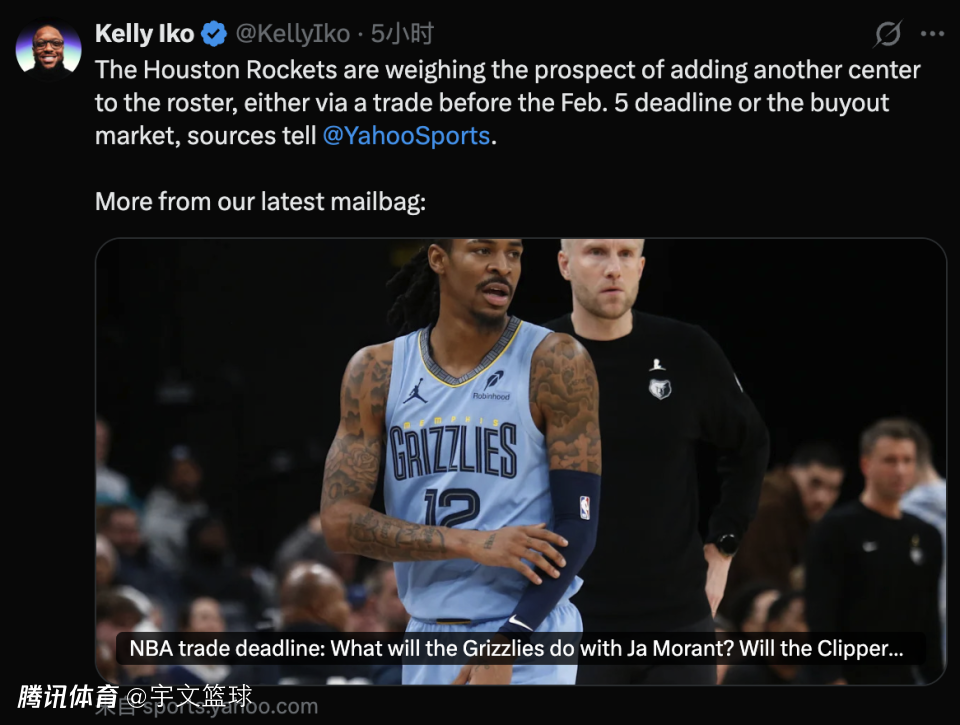
Task: Open the @KellyIko handle link
Action: pos(293,34)
